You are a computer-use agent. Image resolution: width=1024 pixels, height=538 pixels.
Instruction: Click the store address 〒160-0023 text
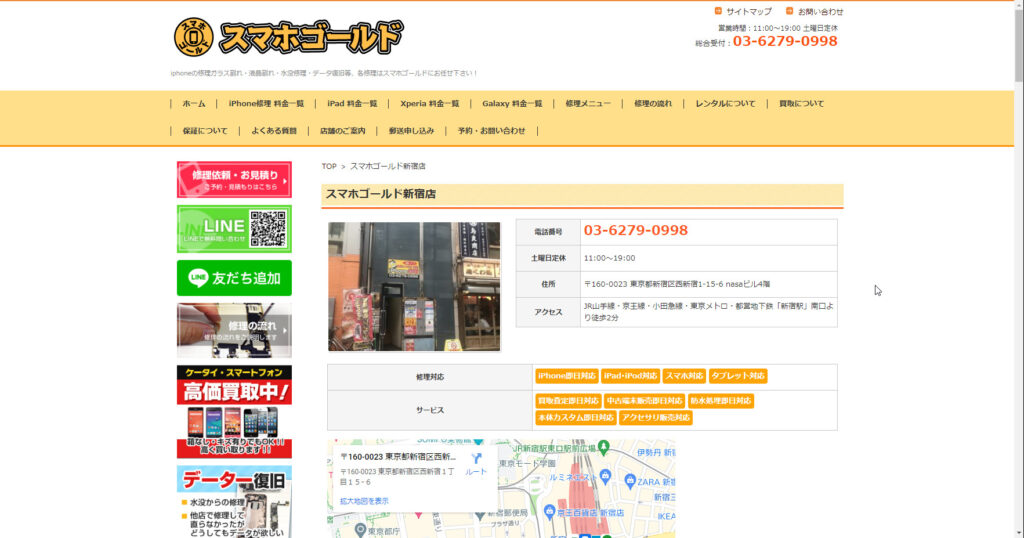pos(677,284)
